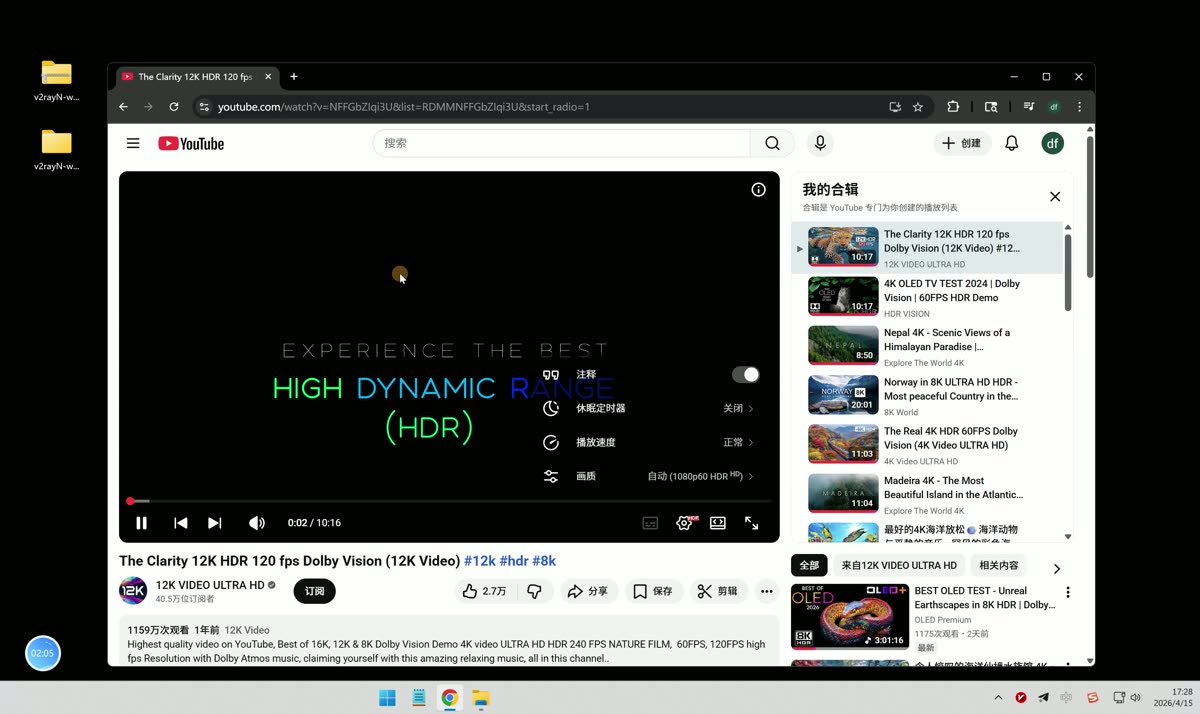Show video info card icon
This screenshot has width=1200, height=714.
pos(759,190)
